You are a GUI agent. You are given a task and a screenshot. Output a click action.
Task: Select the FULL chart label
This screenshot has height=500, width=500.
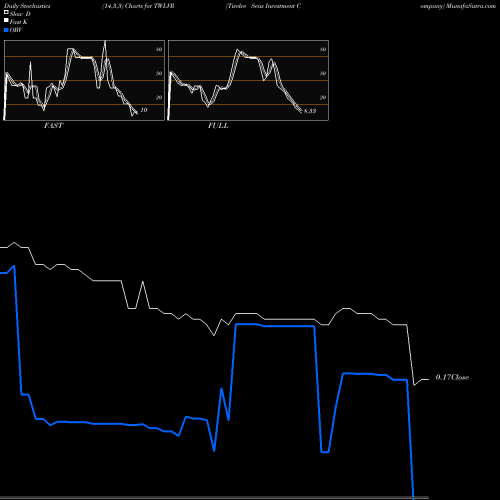pyautogui.click(x=218, y=126)
